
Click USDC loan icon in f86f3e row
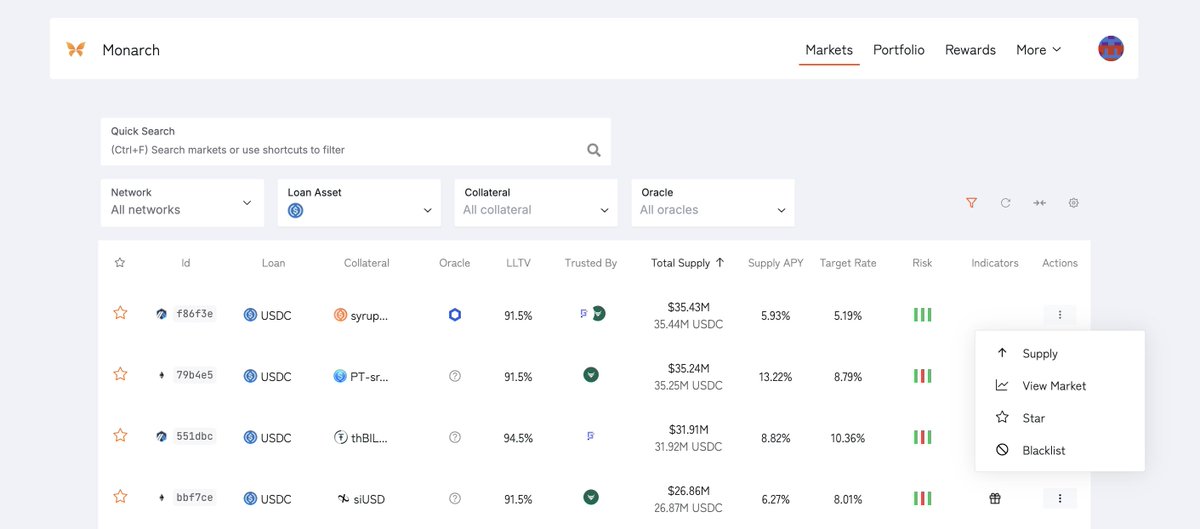(250, 315)
